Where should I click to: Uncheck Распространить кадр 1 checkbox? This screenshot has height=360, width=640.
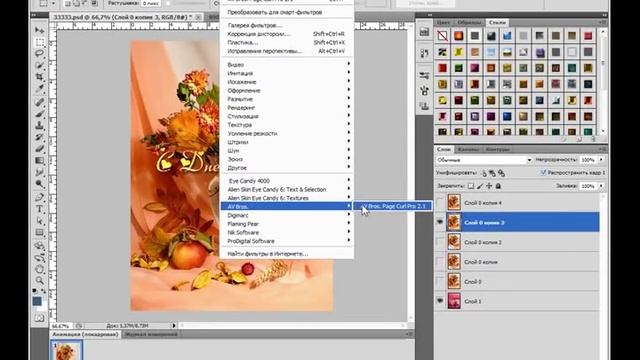pyautogui.click(x=543, y=173)
